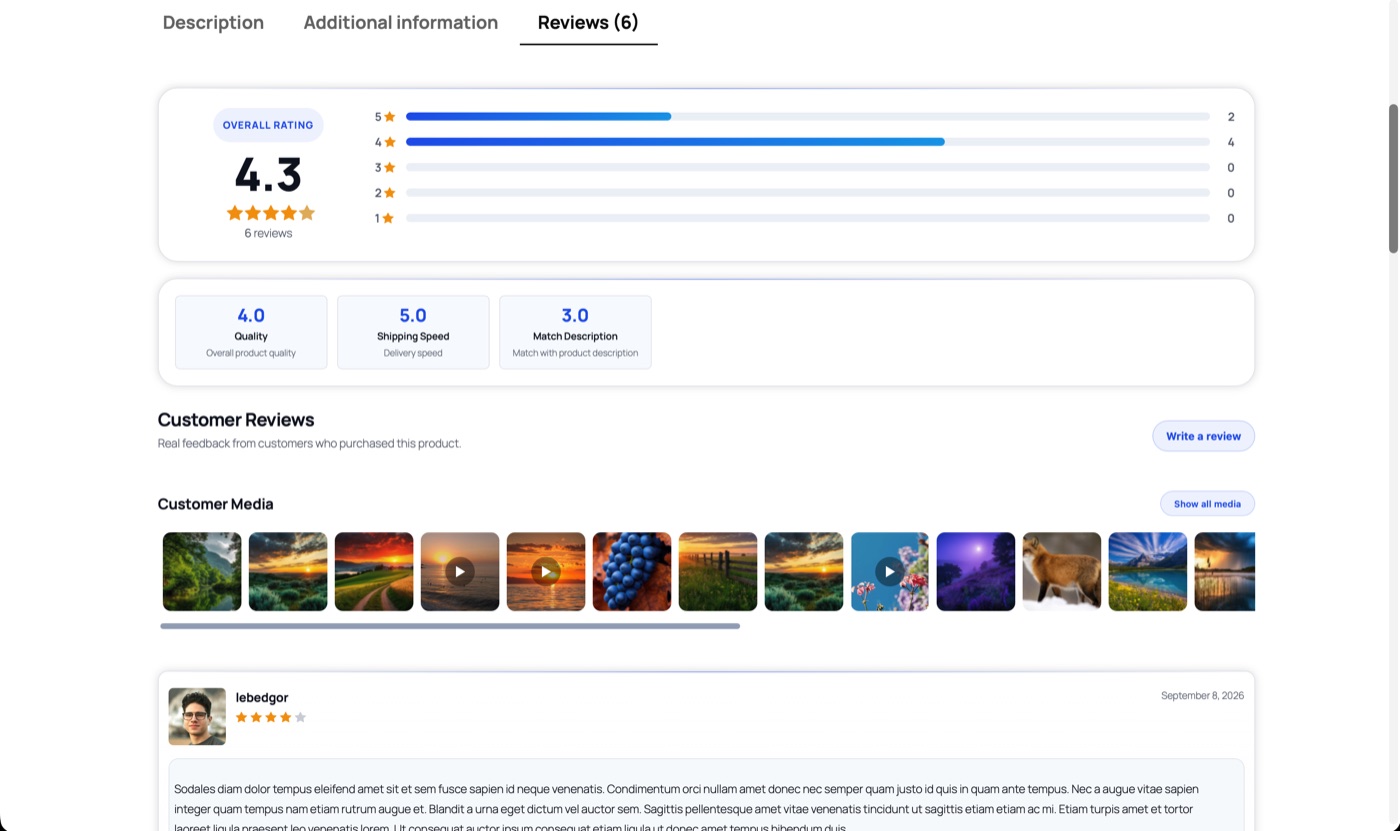Image resolution: width=1400 pixels, height=831 pixels.
Task: Filter reviews by the 5 star bar
Action: coord(808,117)
